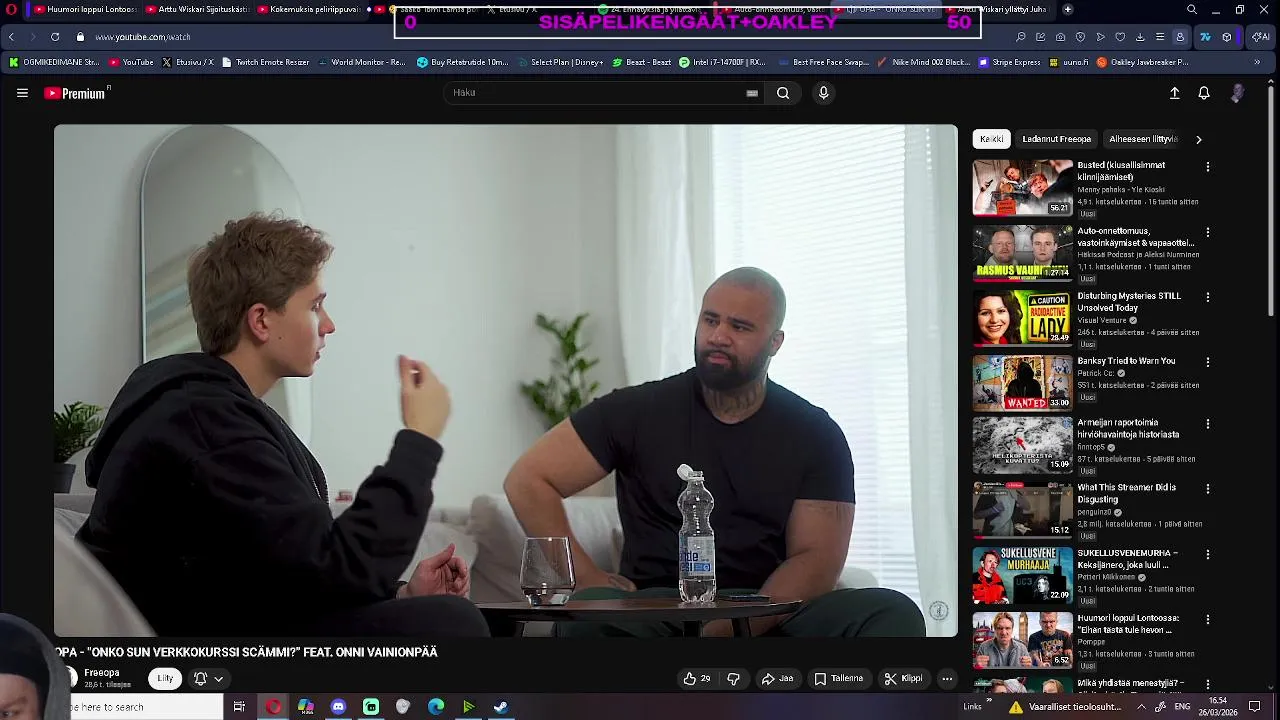Open Discord from the taskbar

338,707
